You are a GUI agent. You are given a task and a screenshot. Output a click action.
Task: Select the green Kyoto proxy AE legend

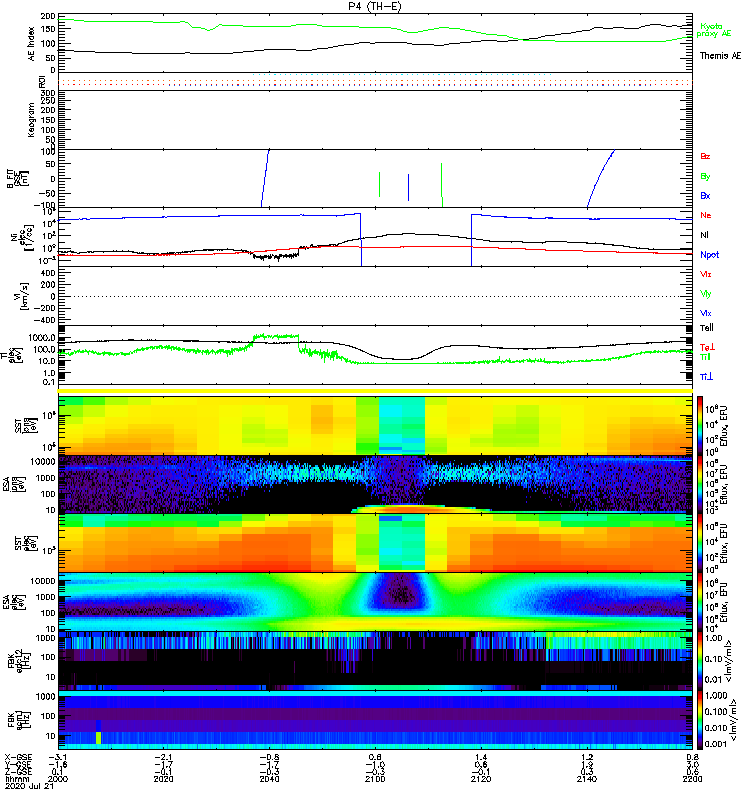(714, 30)
